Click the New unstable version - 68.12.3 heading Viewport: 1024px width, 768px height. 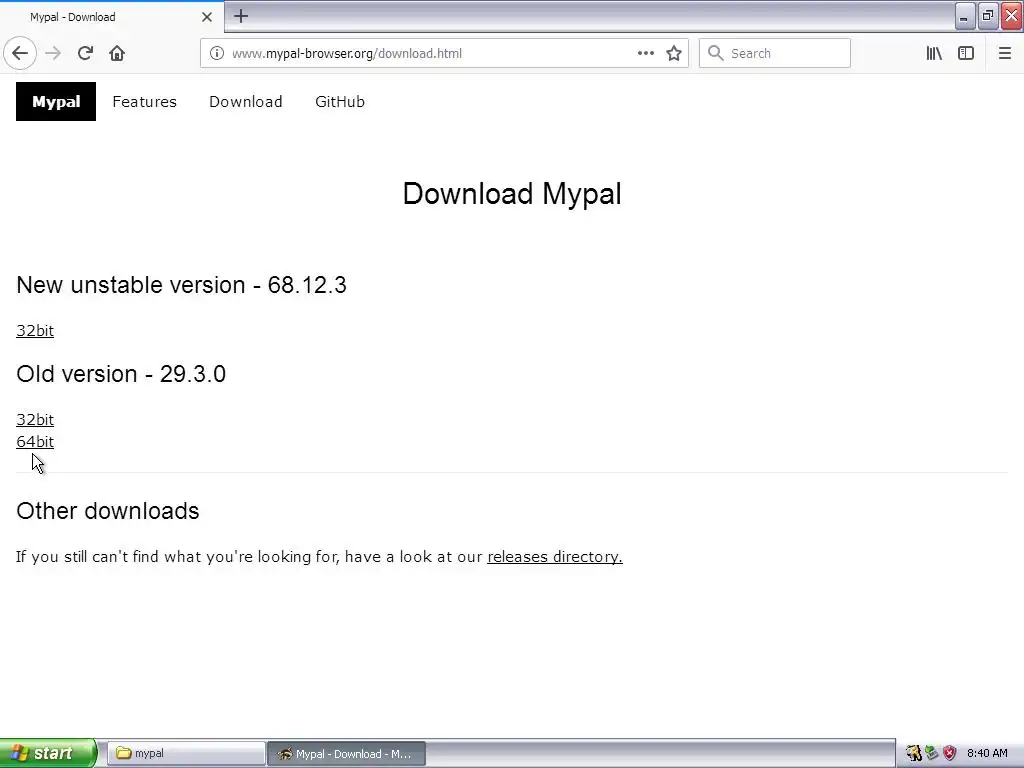(181, 285)
